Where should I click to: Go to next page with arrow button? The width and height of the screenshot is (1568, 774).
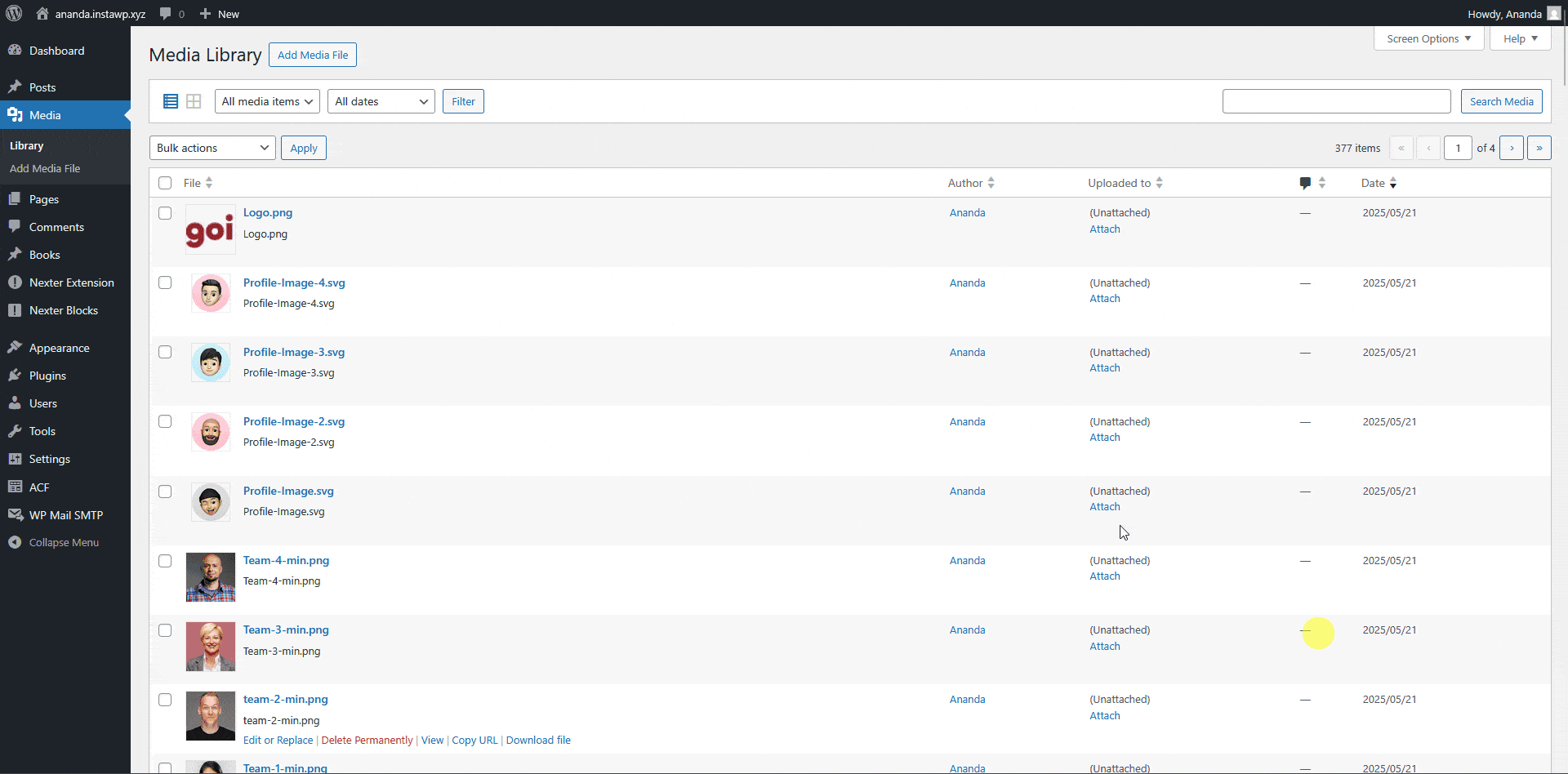tap(1512, 148)
